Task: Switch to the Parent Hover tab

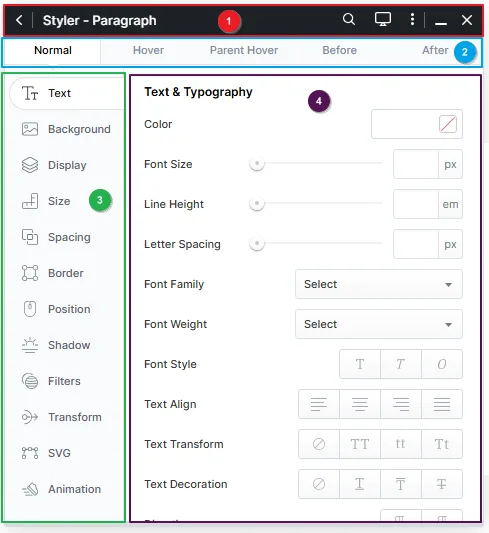Action: click(x=244, y=50)
